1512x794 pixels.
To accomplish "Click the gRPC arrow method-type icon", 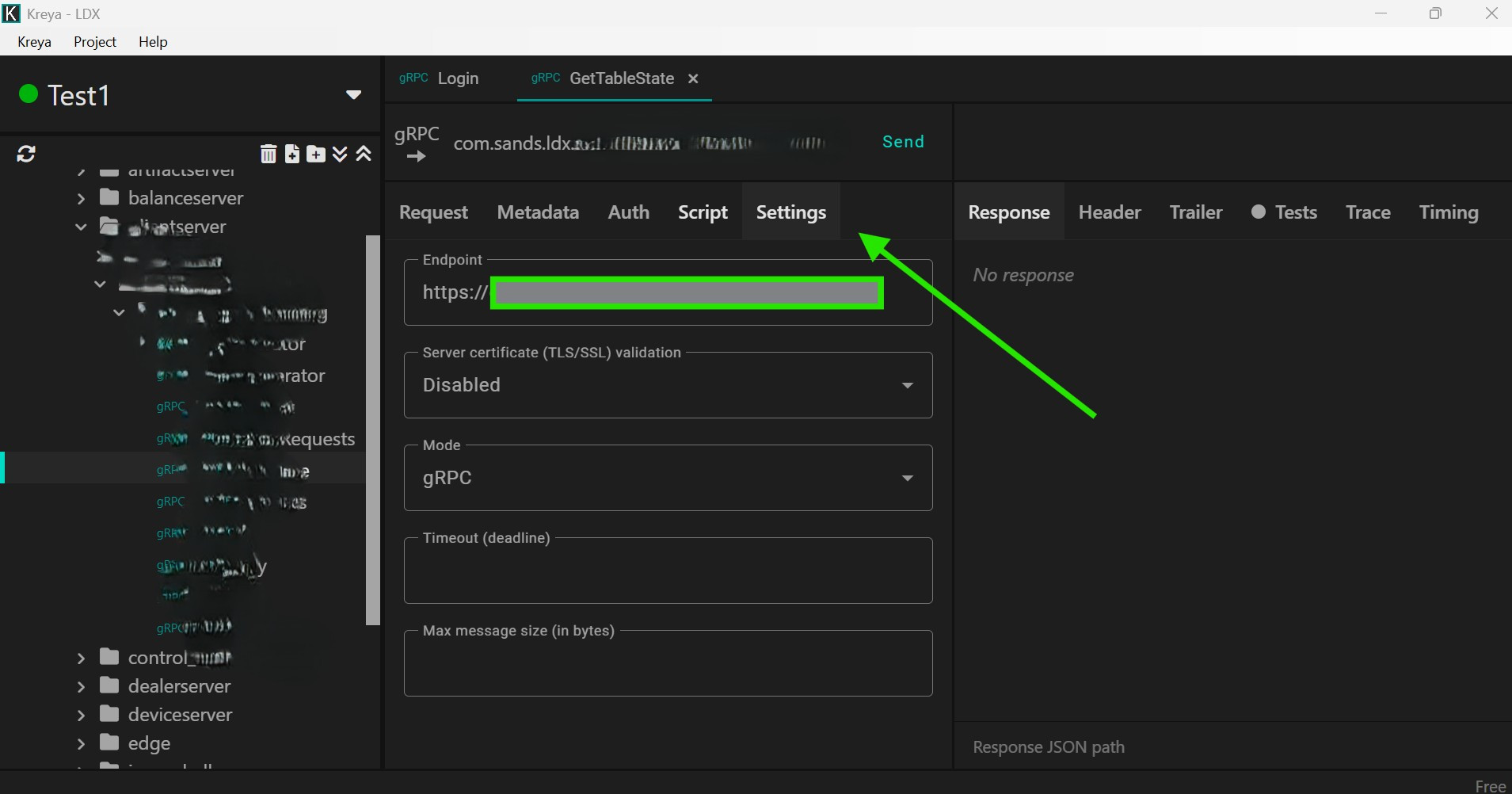I will (x=417, y=143).
